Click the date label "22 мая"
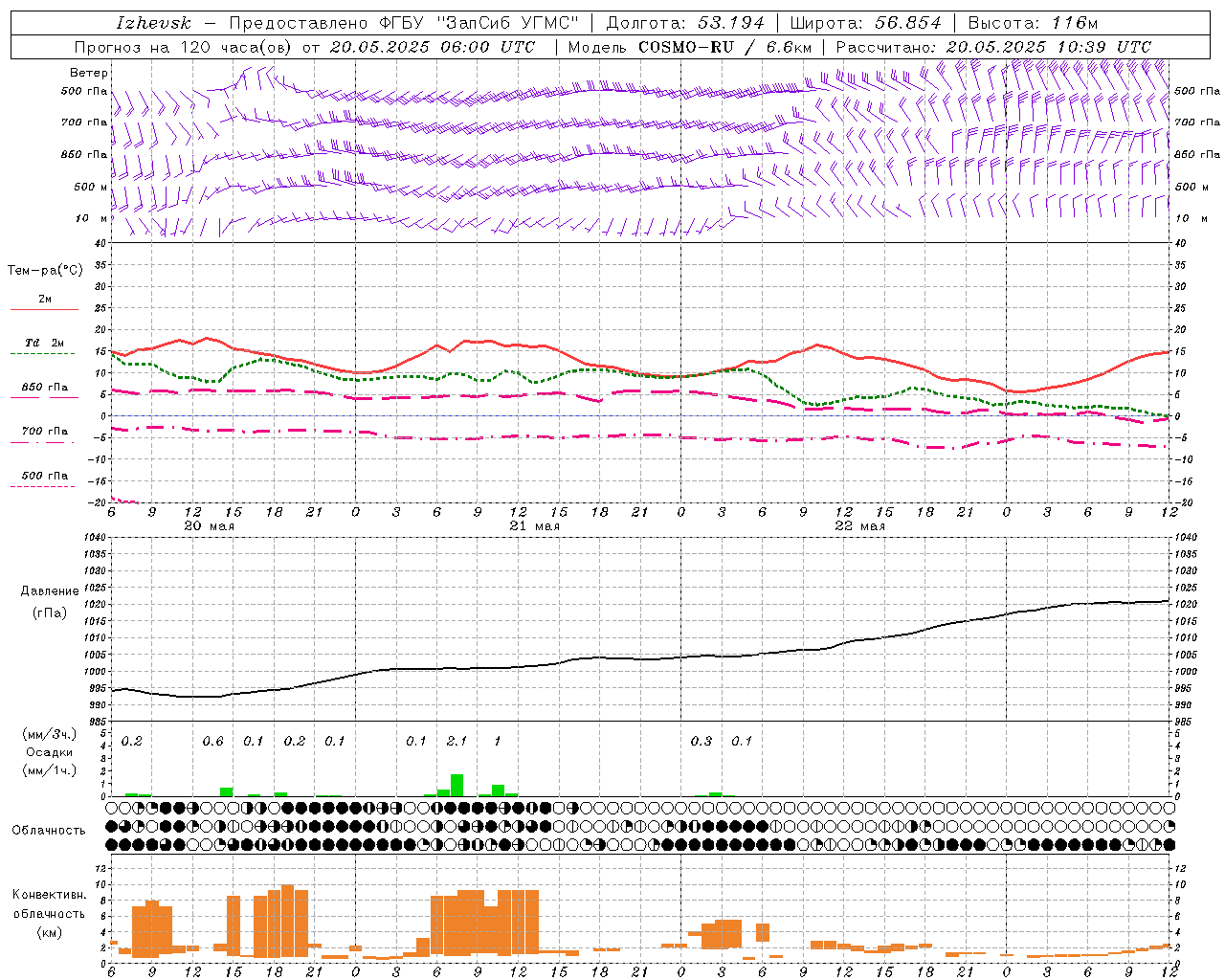 [859, 526]
